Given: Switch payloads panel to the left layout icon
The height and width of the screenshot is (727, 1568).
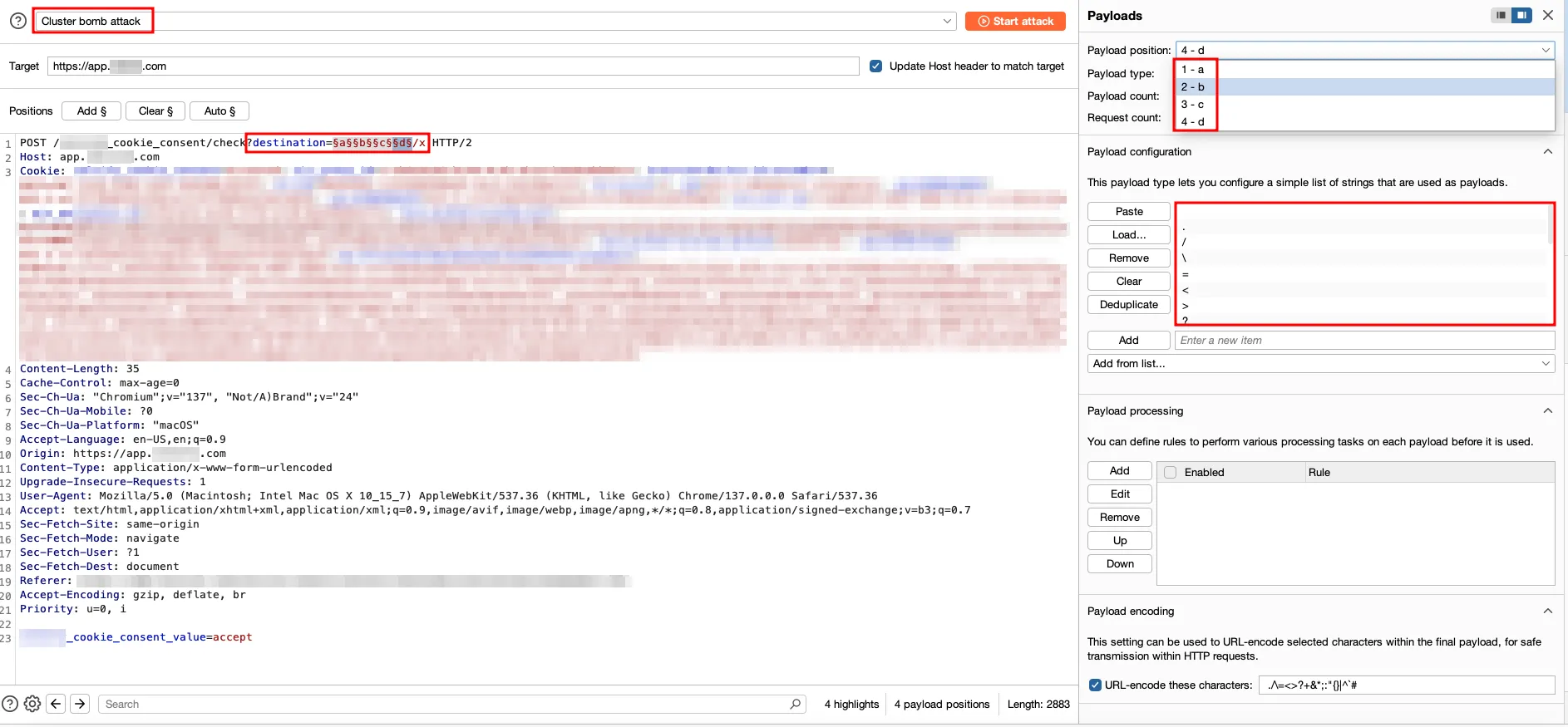Looking at the screenshot, I should (1501, 15).
